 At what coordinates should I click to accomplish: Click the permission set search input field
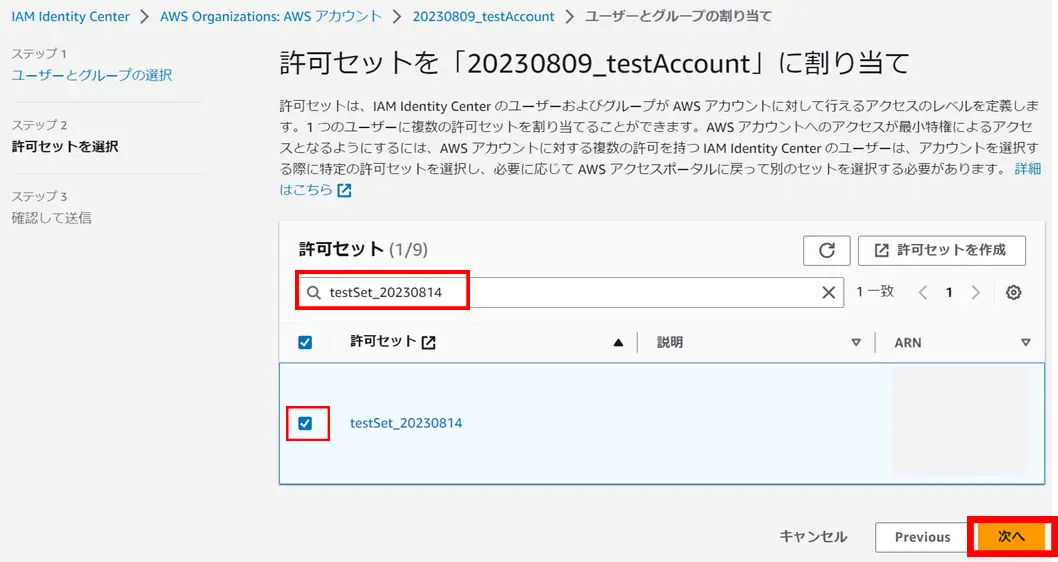[570, 292]
